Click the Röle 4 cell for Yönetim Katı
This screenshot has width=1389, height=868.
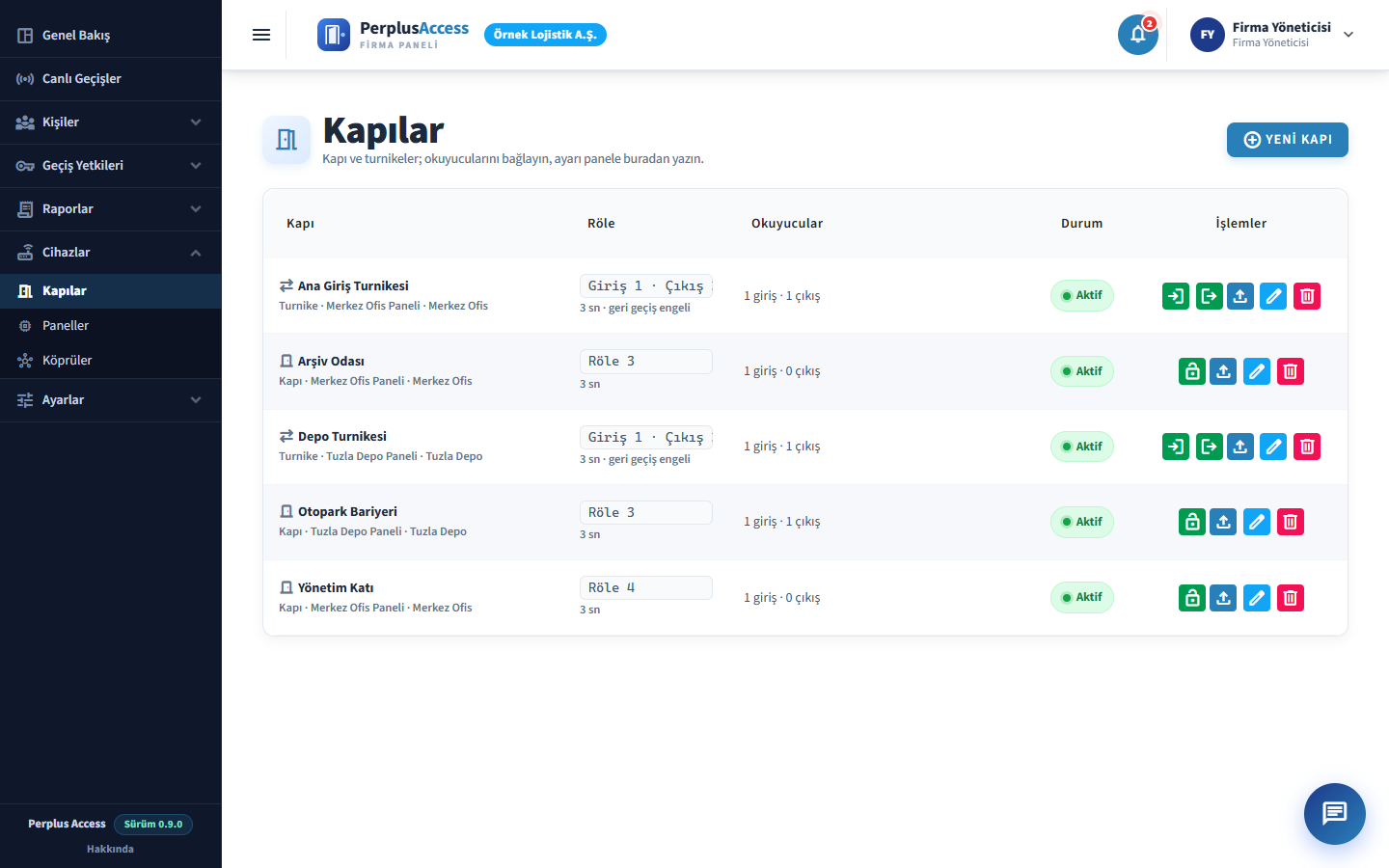coord(646,588)
